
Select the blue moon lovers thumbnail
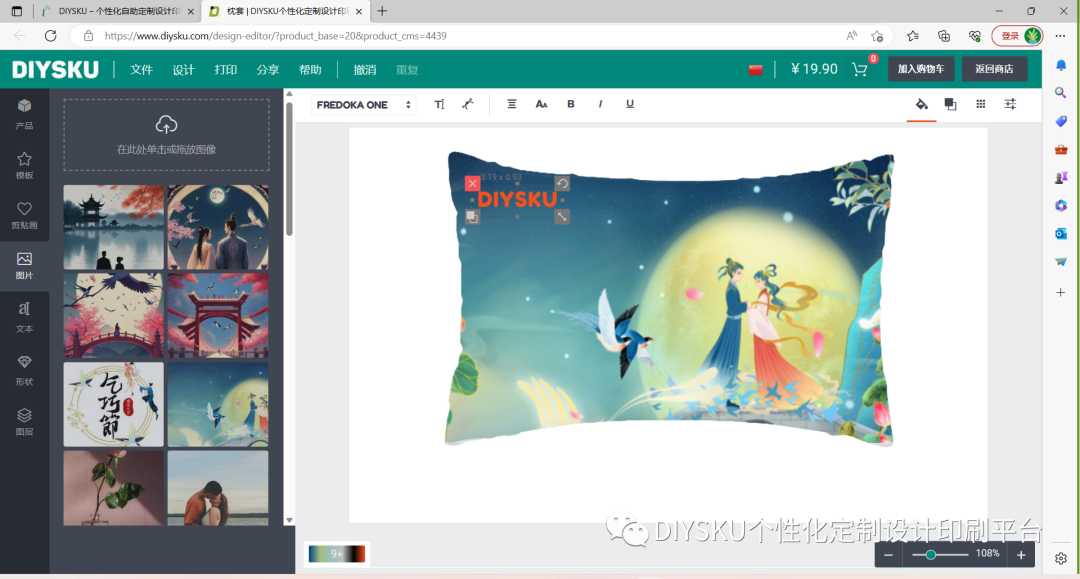[218, 404]
